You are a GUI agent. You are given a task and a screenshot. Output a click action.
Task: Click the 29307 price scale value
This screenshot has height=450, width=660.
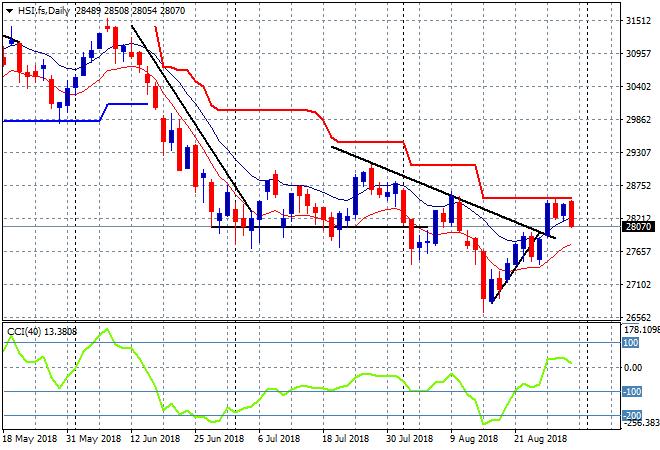[x=638, y=152]
